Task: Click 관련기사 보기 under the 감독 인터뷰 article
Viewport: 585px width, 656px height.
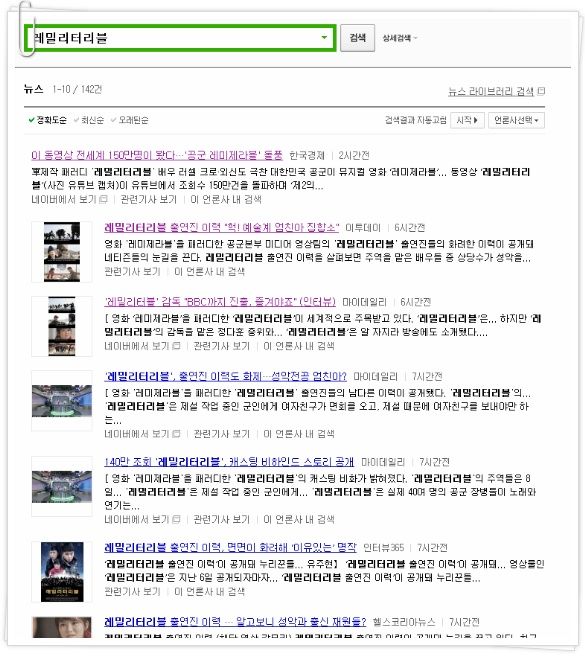Action: point(221,346)
